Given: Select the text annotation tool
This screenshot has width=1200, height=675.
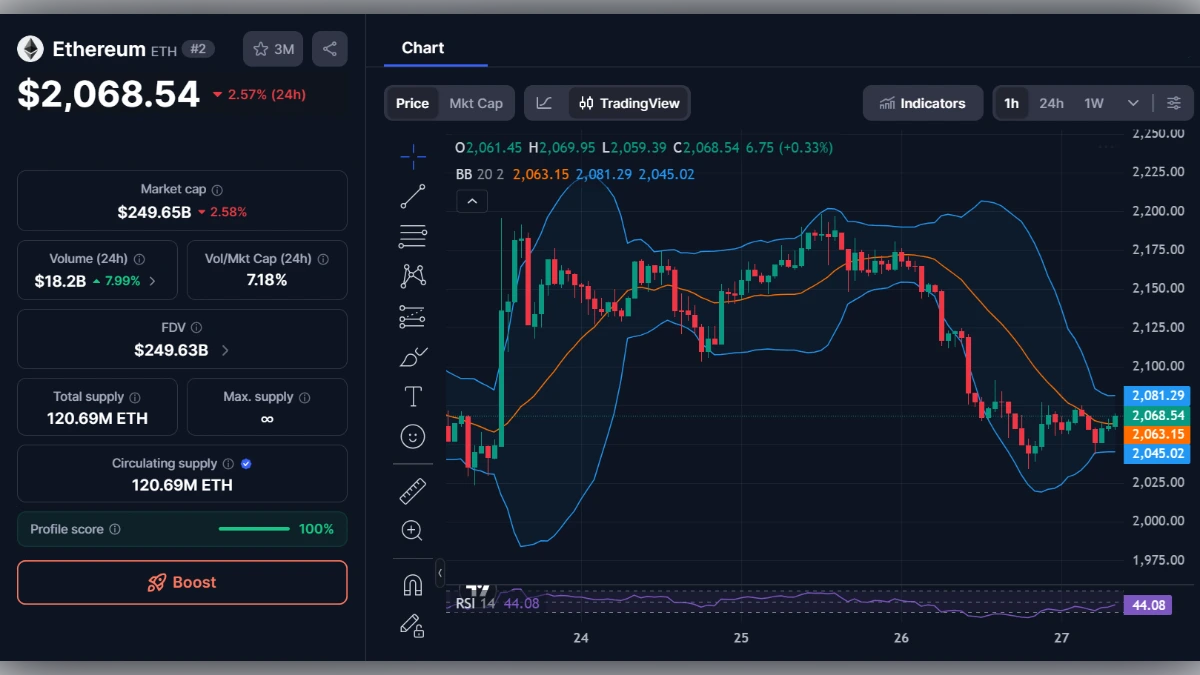Looking at the screenshot, I should click(413, 396).
